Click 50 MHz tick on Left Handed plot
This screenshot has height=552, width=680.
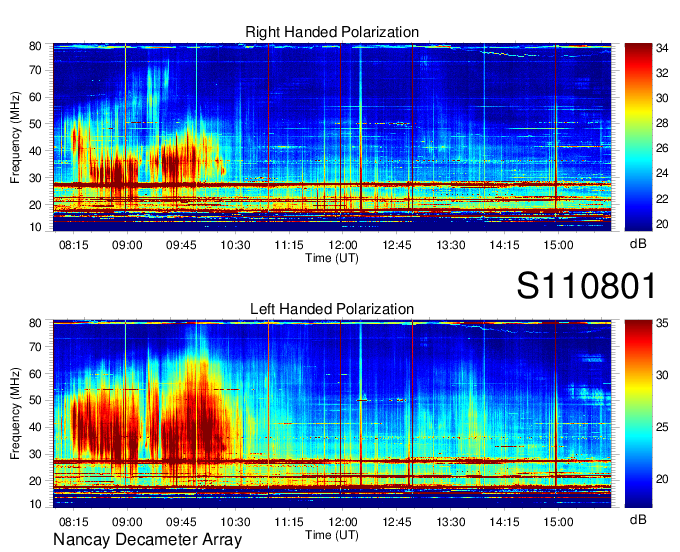coord(35,400)
